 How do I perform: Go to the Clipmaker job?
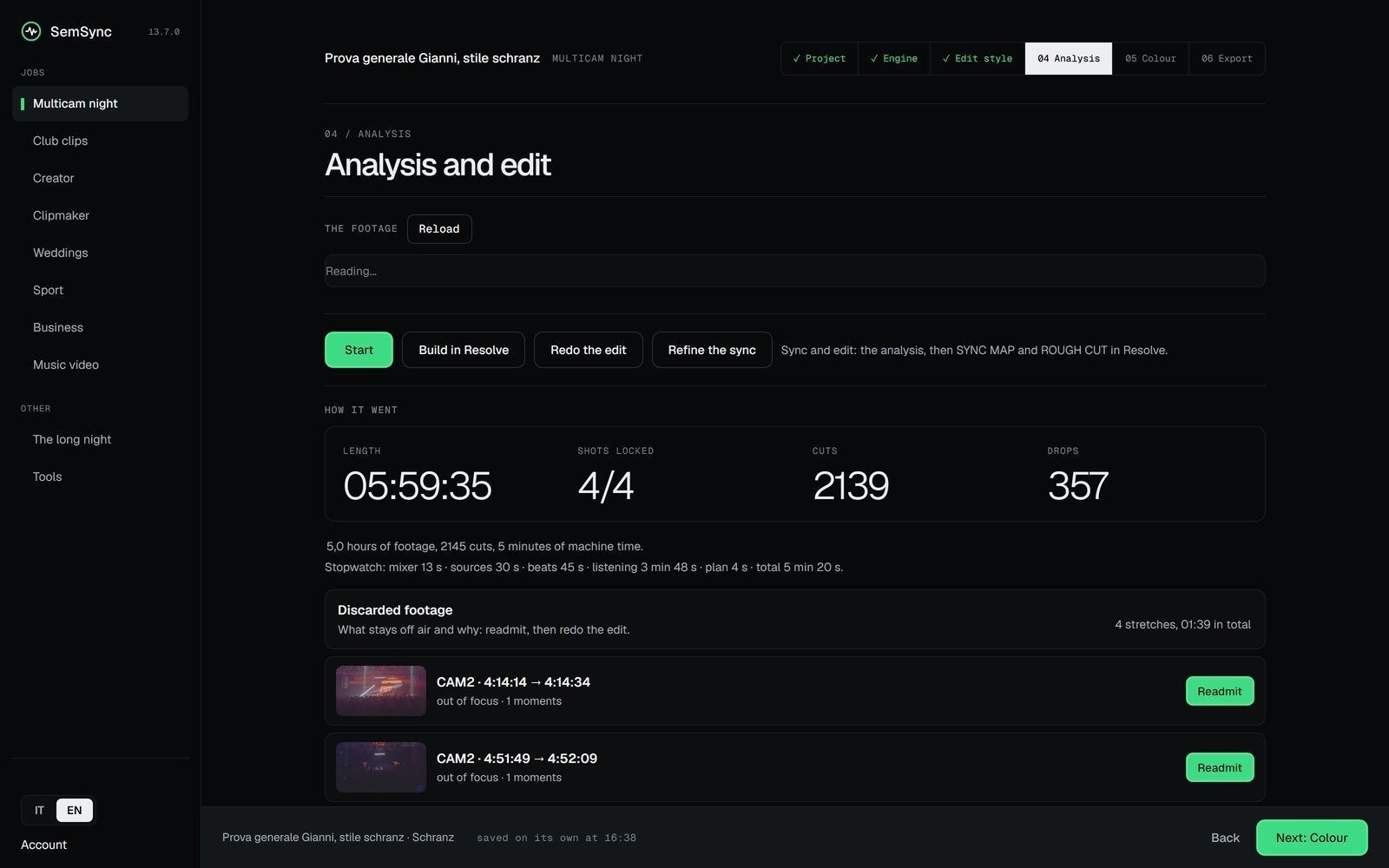[x=100, y=215]
